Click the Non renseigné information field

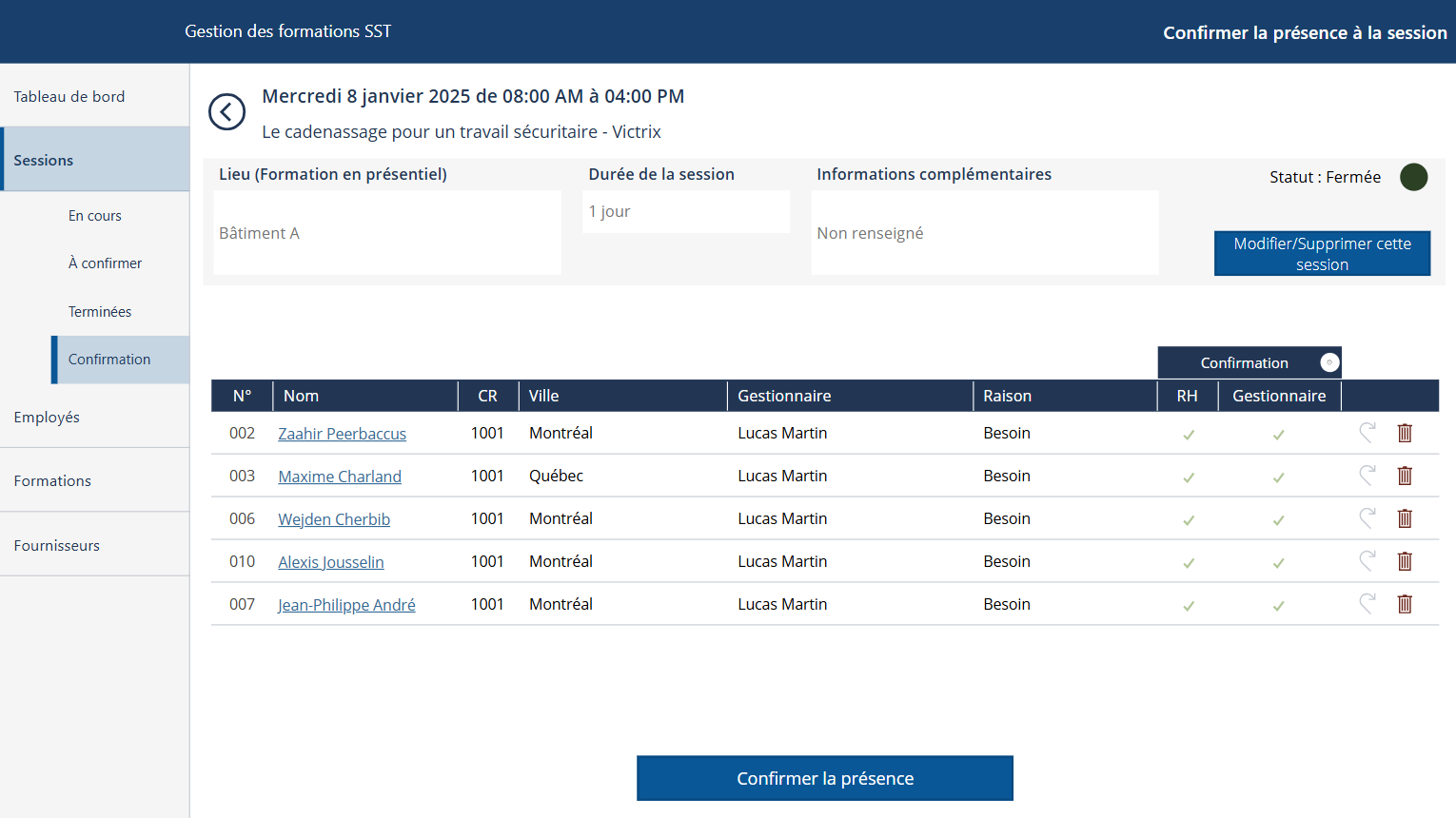click(985, 233)
